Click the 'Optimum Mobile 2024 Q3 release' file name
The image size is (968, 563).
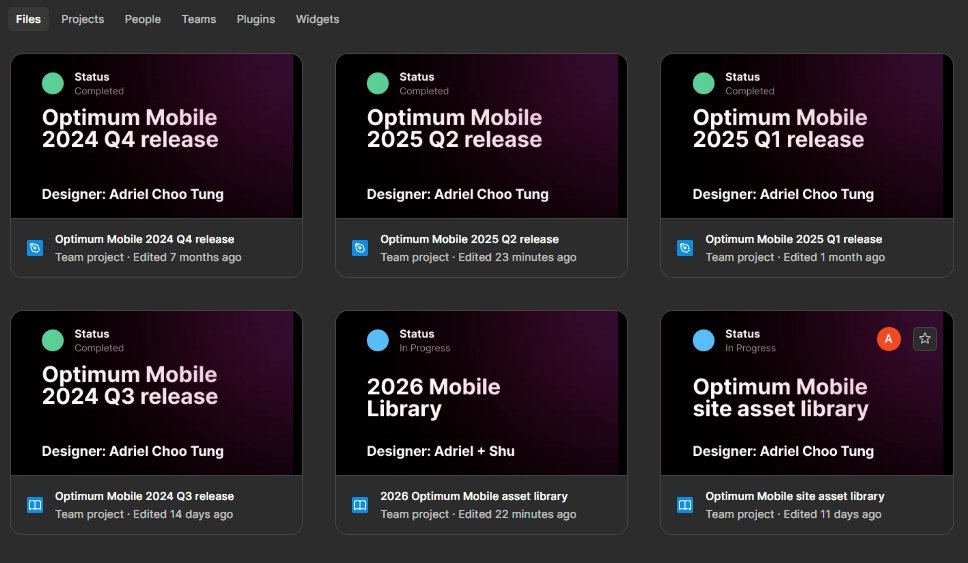pos(144,496)
